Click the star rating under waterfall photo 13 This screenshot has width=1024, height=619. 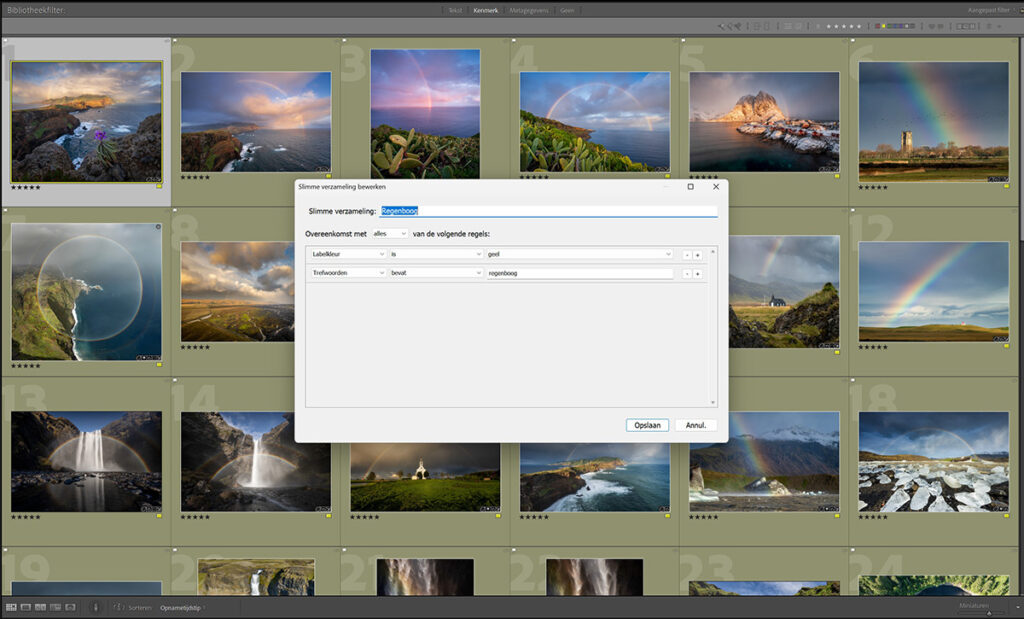click(x=25, y=517)
